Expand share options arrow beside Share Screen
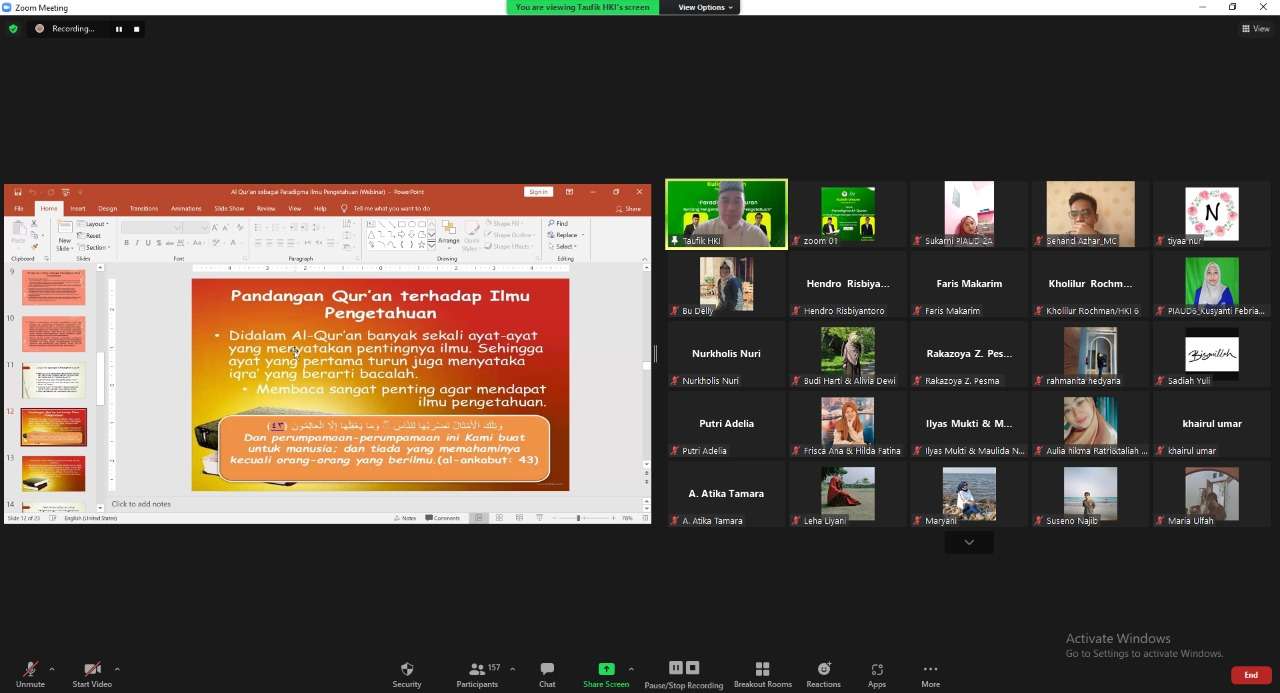1280x693 pixels. point(631,669)
